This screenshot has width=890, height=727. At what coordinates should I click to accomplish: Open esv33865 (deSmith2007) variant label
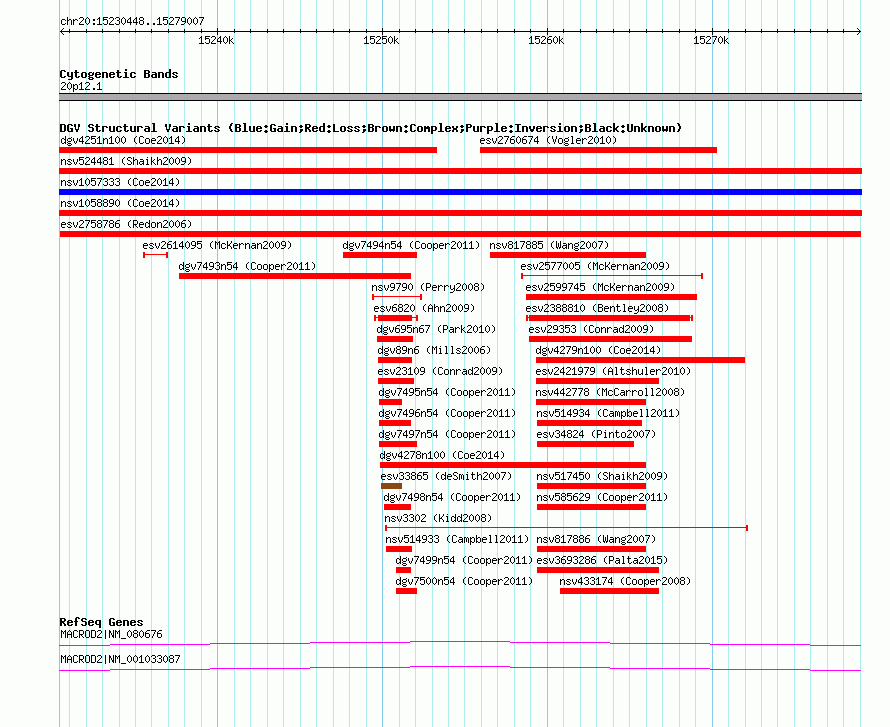(446, 476)
